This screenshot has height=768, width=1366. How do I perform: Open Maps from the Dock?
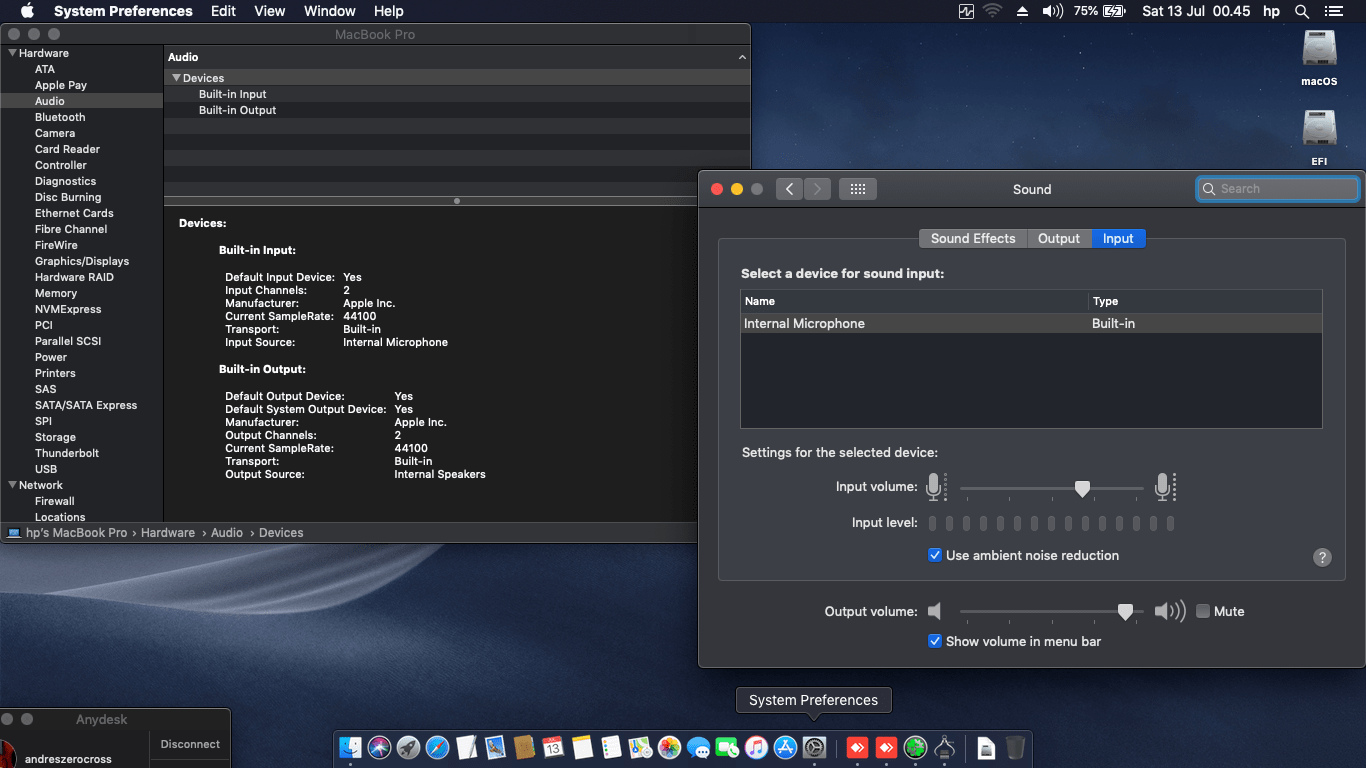[x=640, y=747]
